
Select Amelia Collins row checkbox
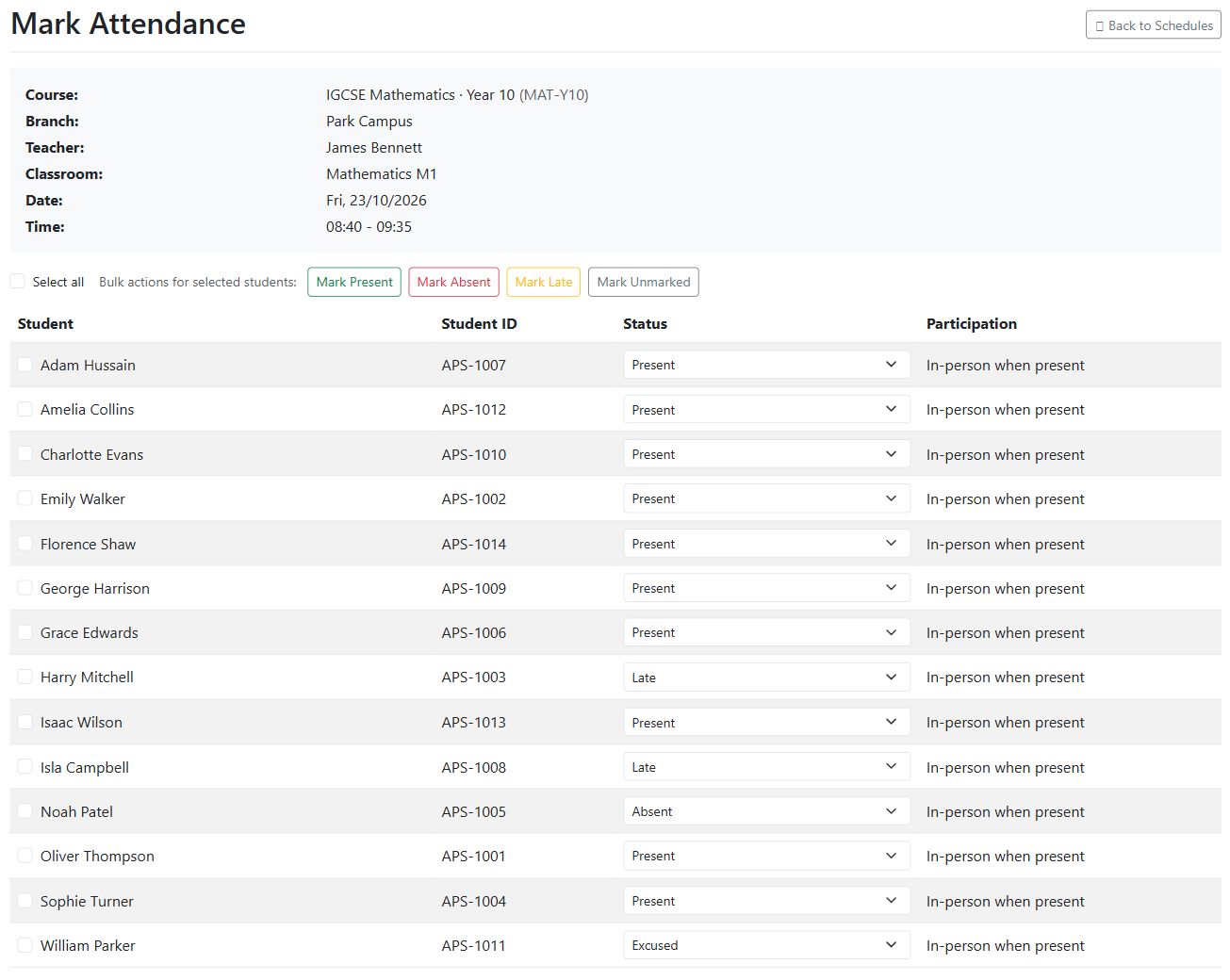[25, 409]
